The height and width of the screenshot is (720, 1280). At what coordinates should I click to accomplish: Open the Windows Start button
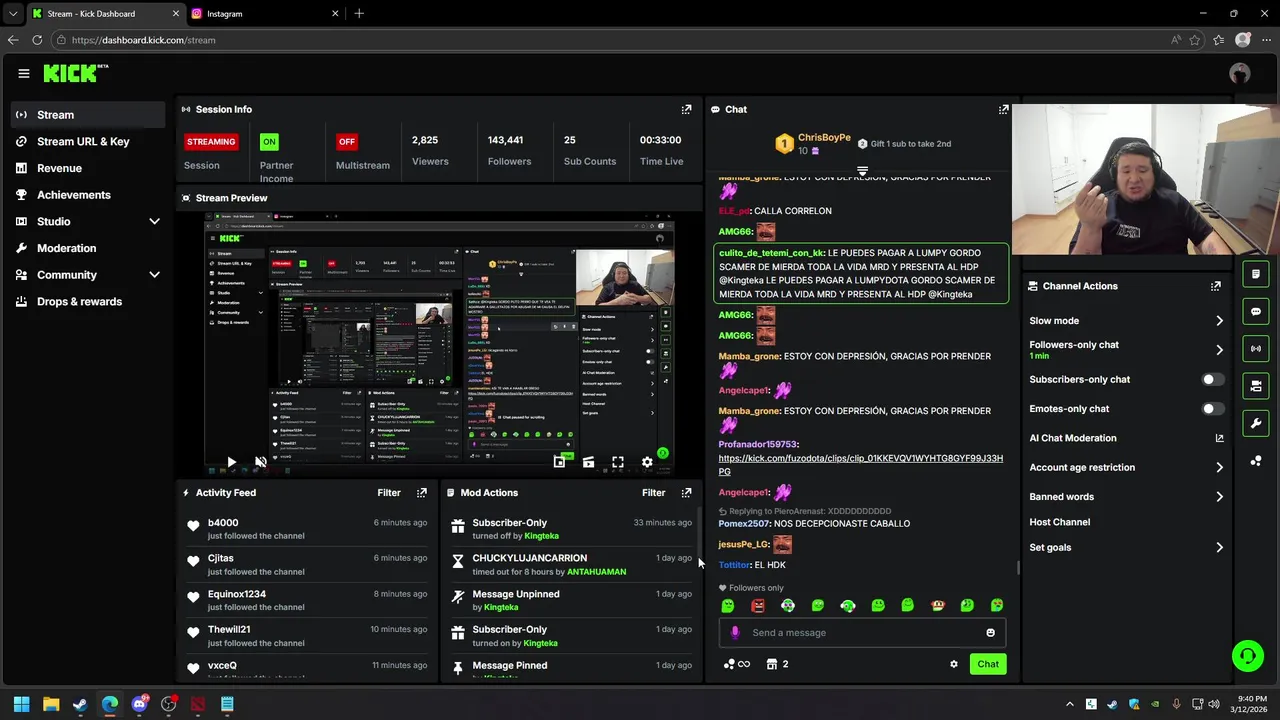point(22,704)
